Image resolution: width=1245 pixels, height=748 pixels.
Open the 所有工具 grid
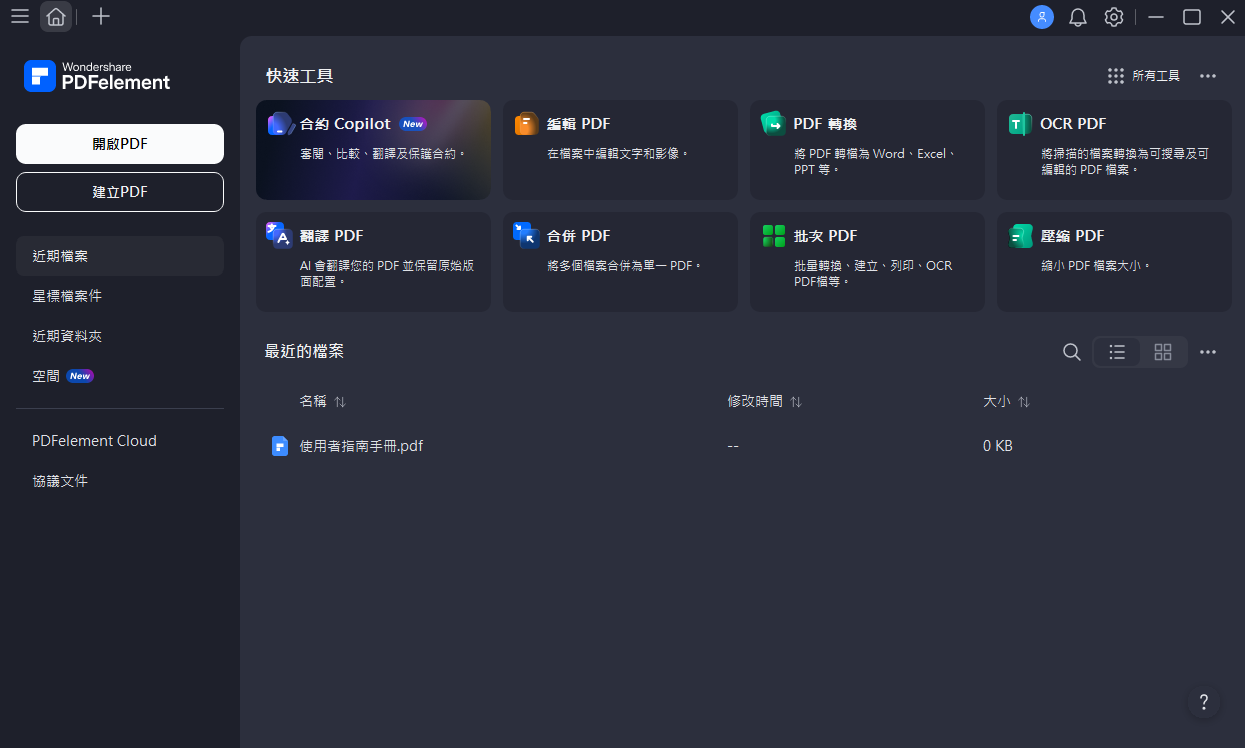coord(1144,76)
